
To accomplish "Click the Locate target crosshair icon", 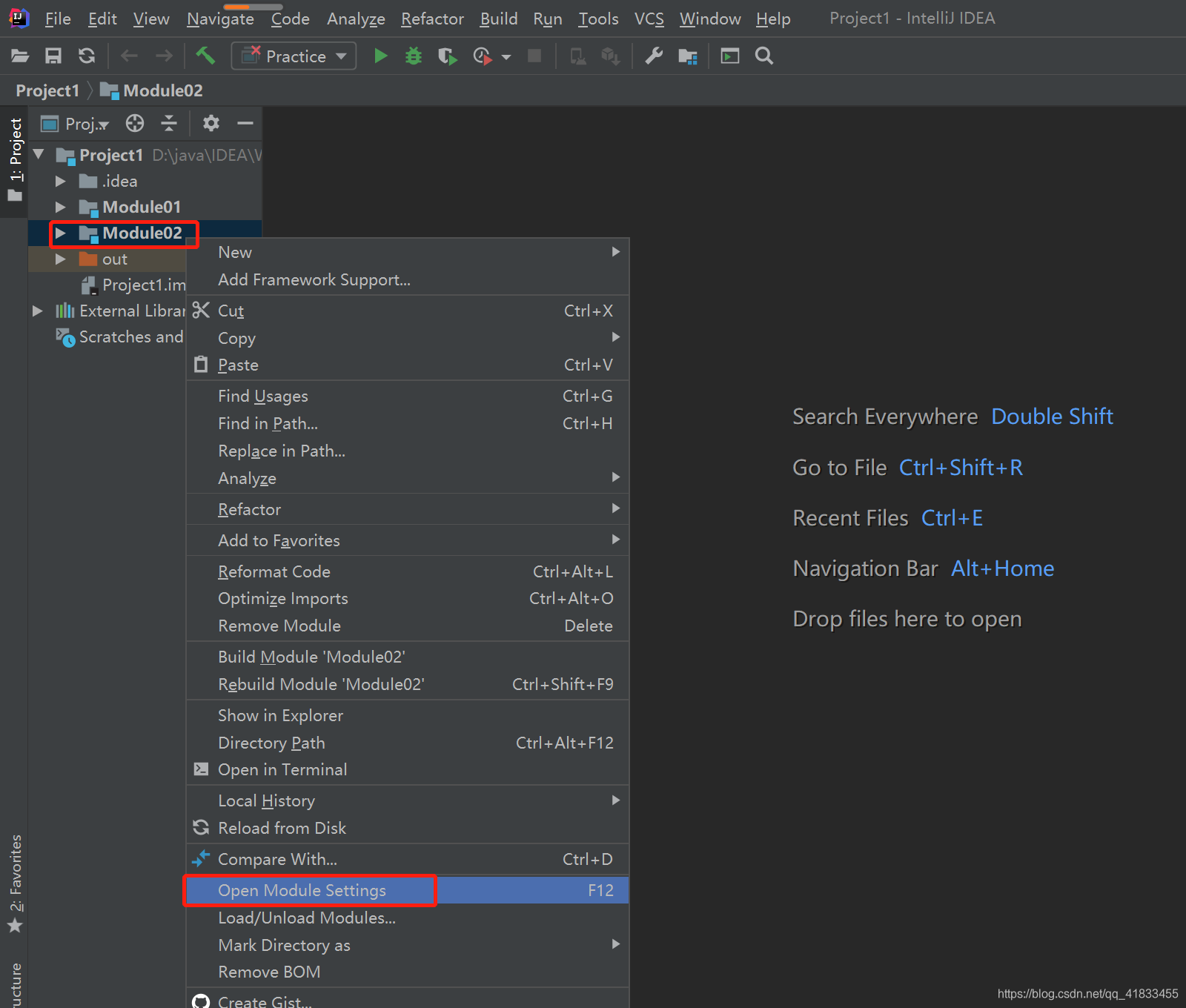I will click(x=135, y=123).
